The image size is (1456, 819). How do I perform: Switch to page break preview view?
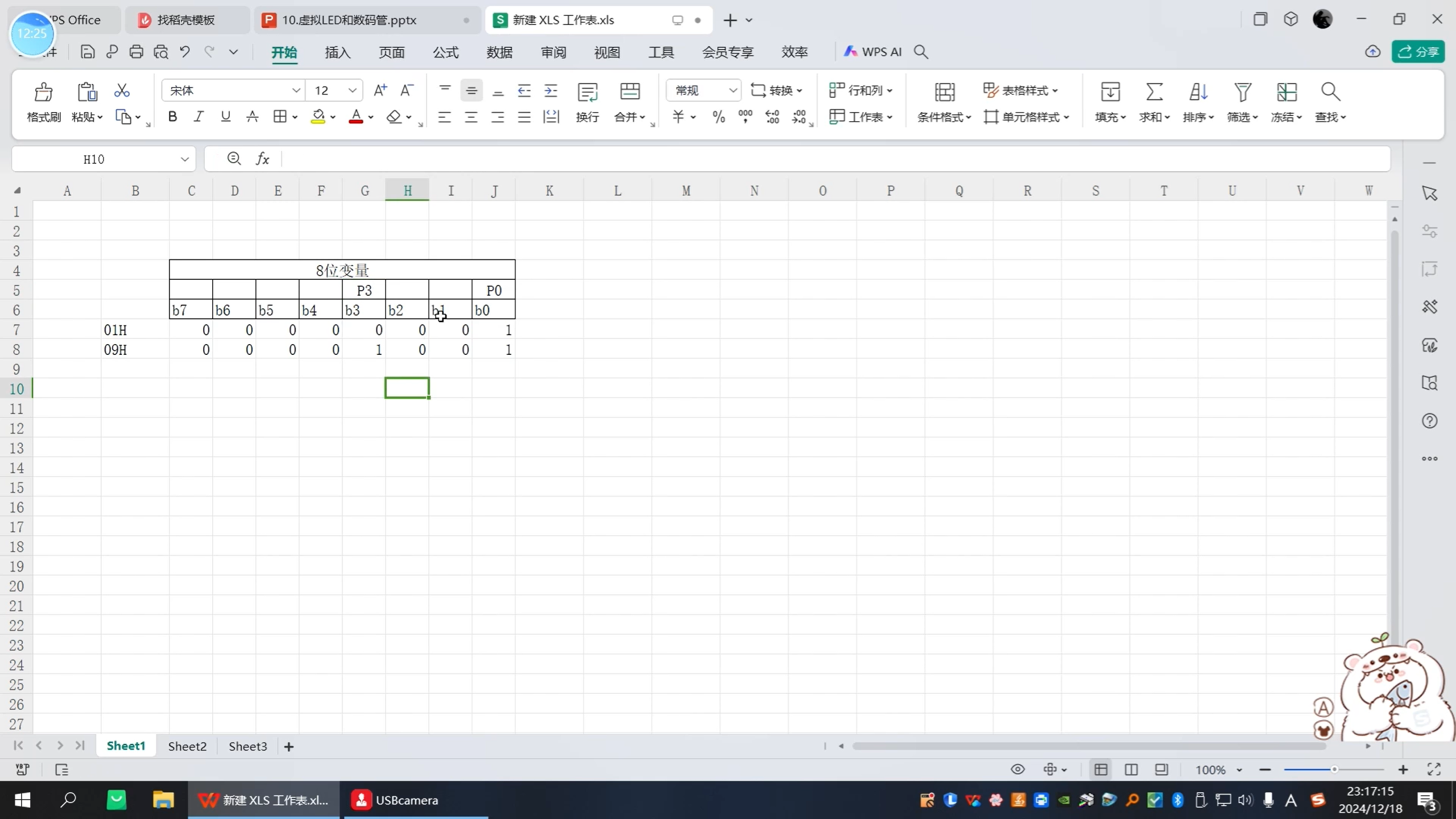point(1131,770)
